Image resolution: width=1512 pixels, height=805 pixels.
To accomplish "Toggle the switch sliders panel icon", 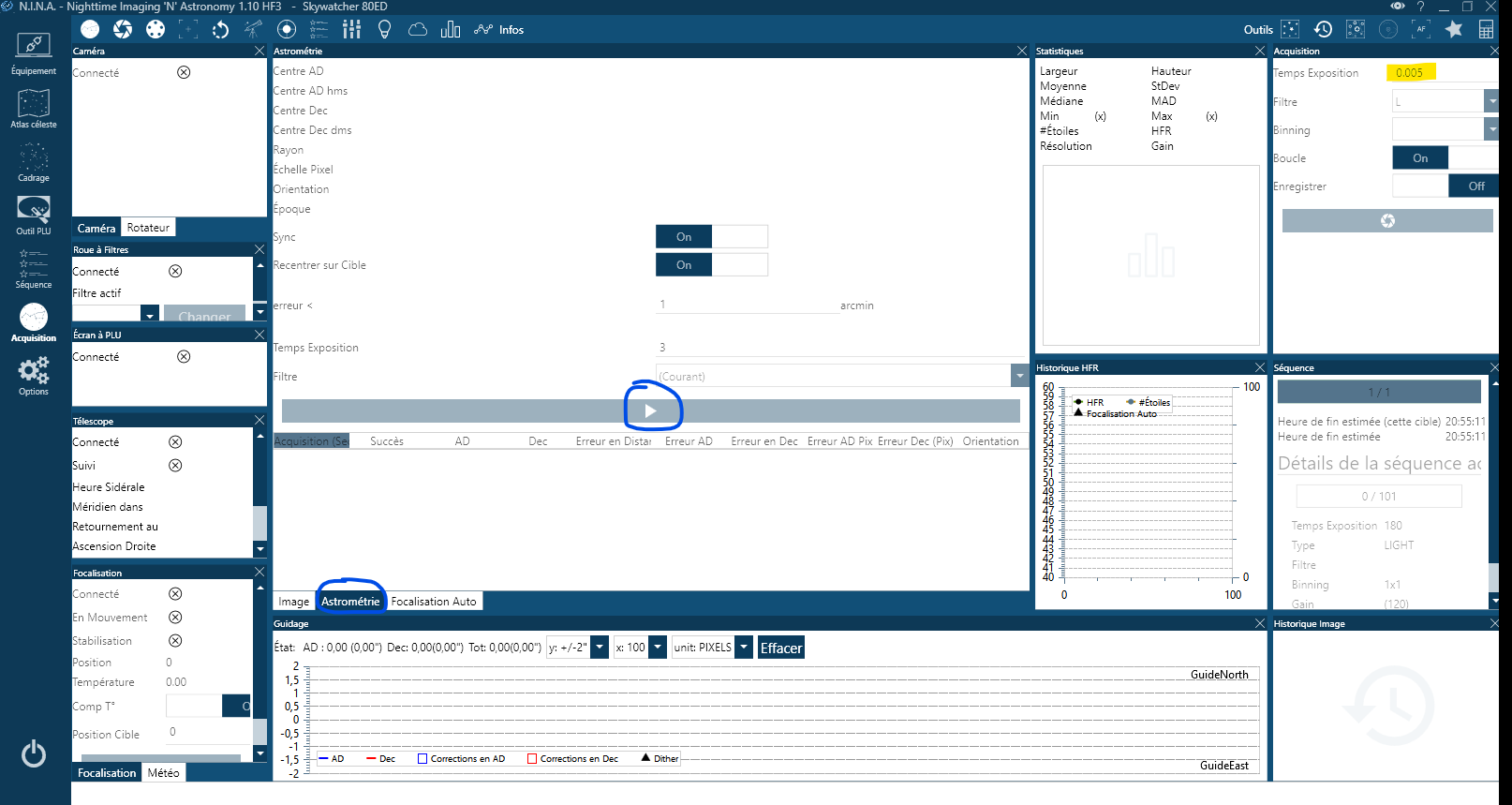I will [x=352, y=29].
